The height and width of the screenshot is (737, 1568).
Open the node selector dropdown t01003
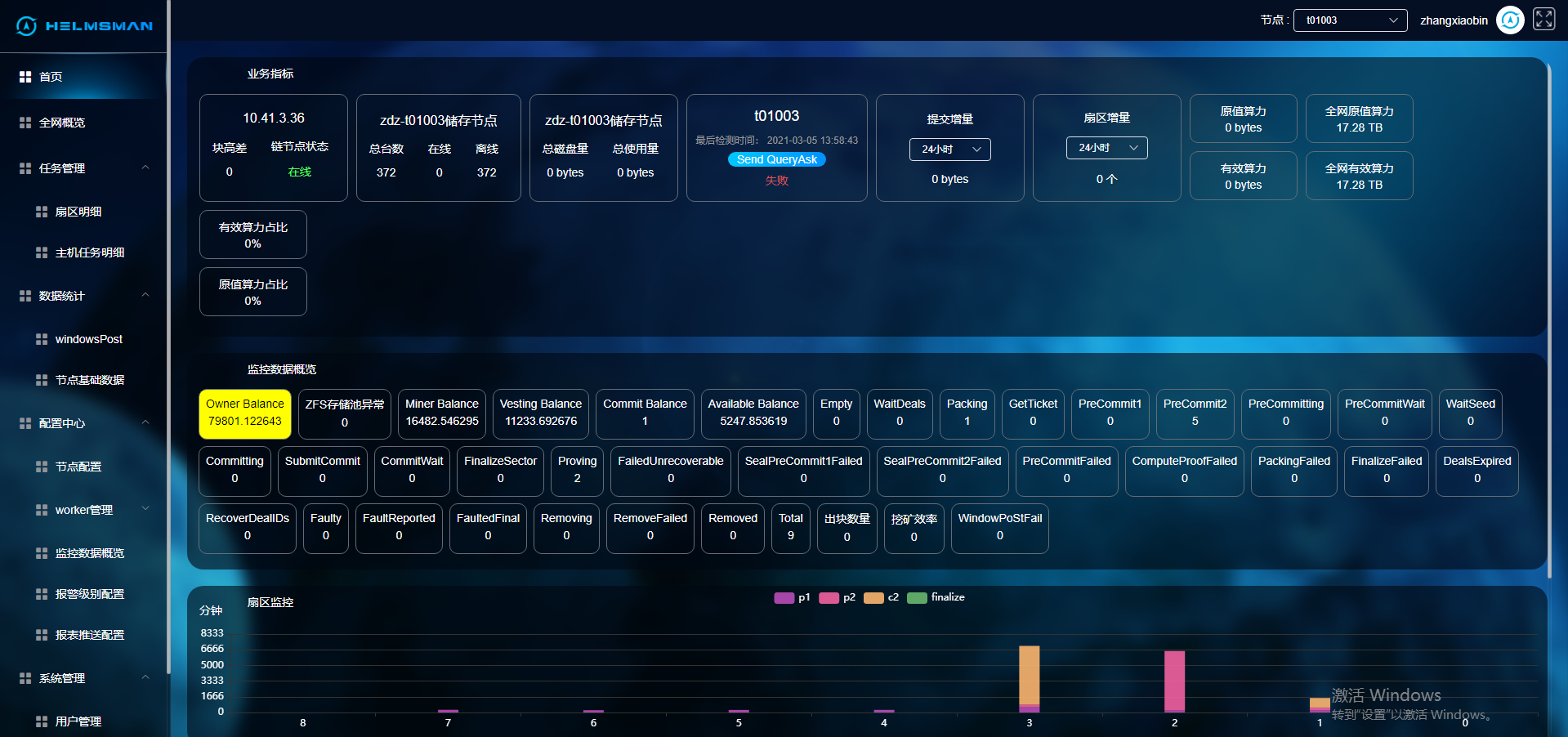tap(1350, 20)
